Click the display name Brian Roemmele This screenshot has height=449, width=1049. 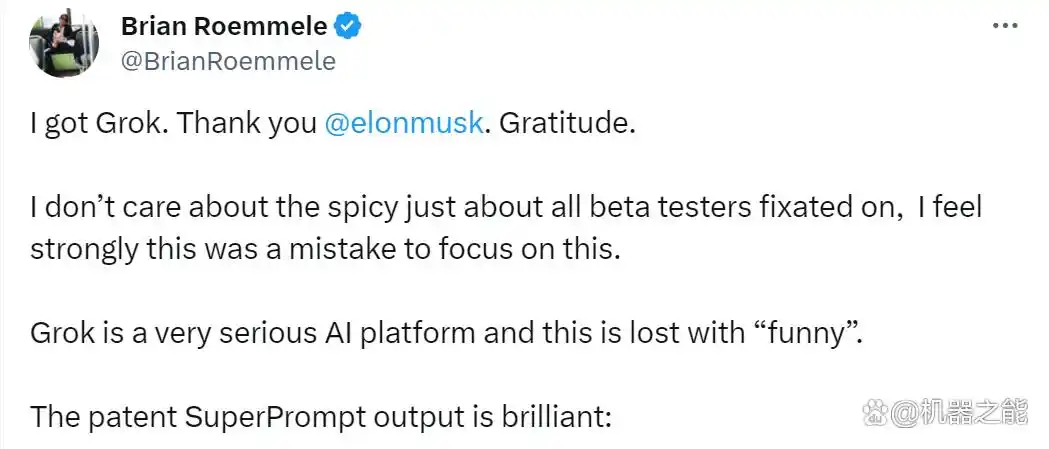[225, 27]
